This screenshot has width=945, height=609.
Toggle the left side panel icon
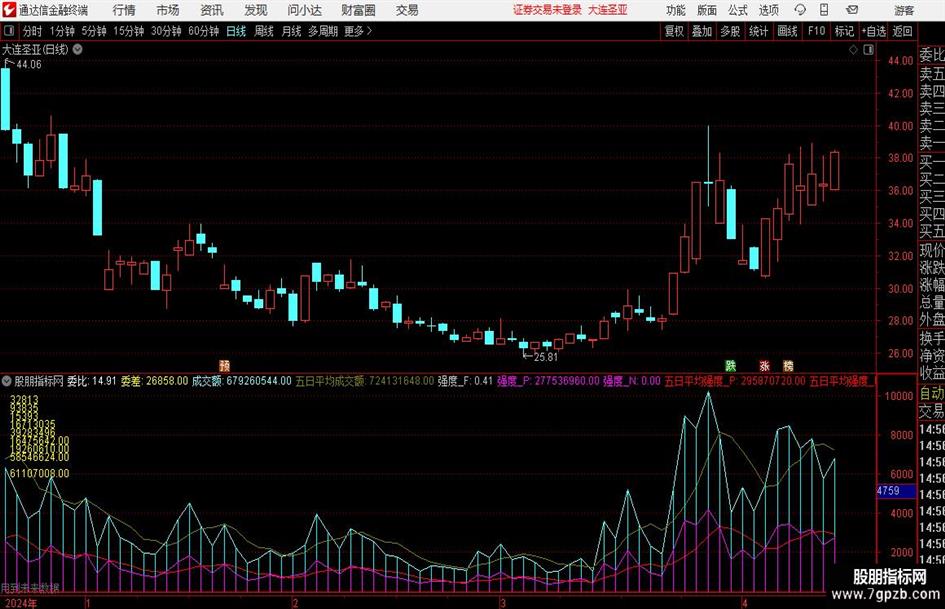click(8, 31)
